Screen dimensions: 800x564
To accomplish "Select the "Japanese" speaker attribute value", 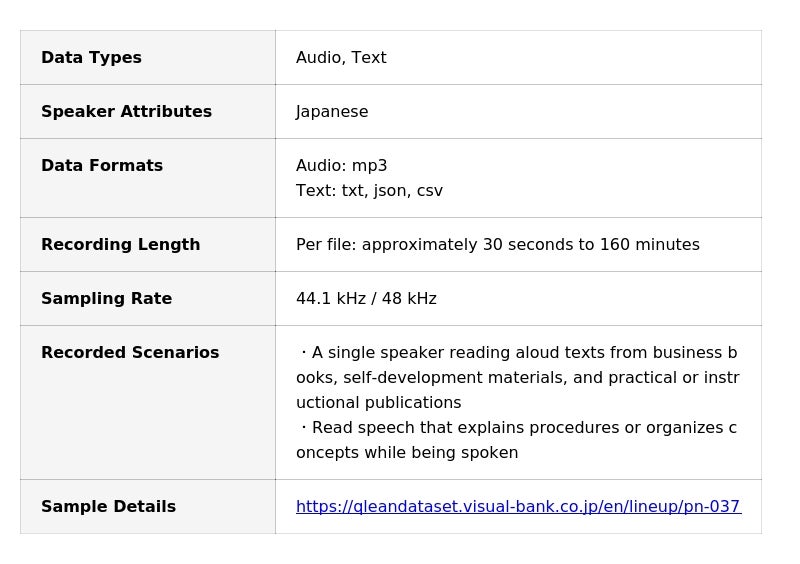I will tap(332, 112).
